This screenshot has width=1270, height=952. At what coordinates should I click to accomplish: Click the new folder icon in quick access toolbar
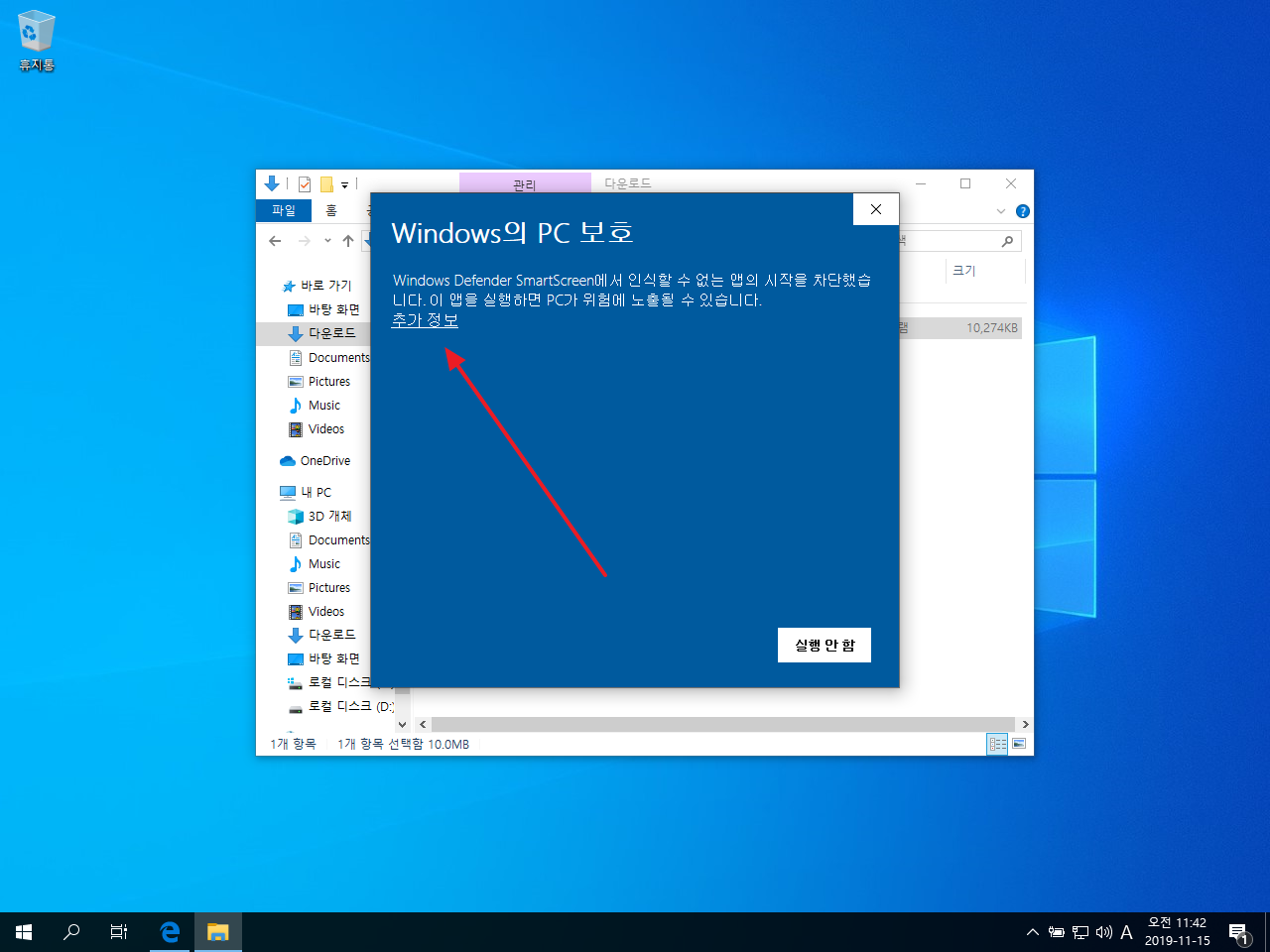326,184
